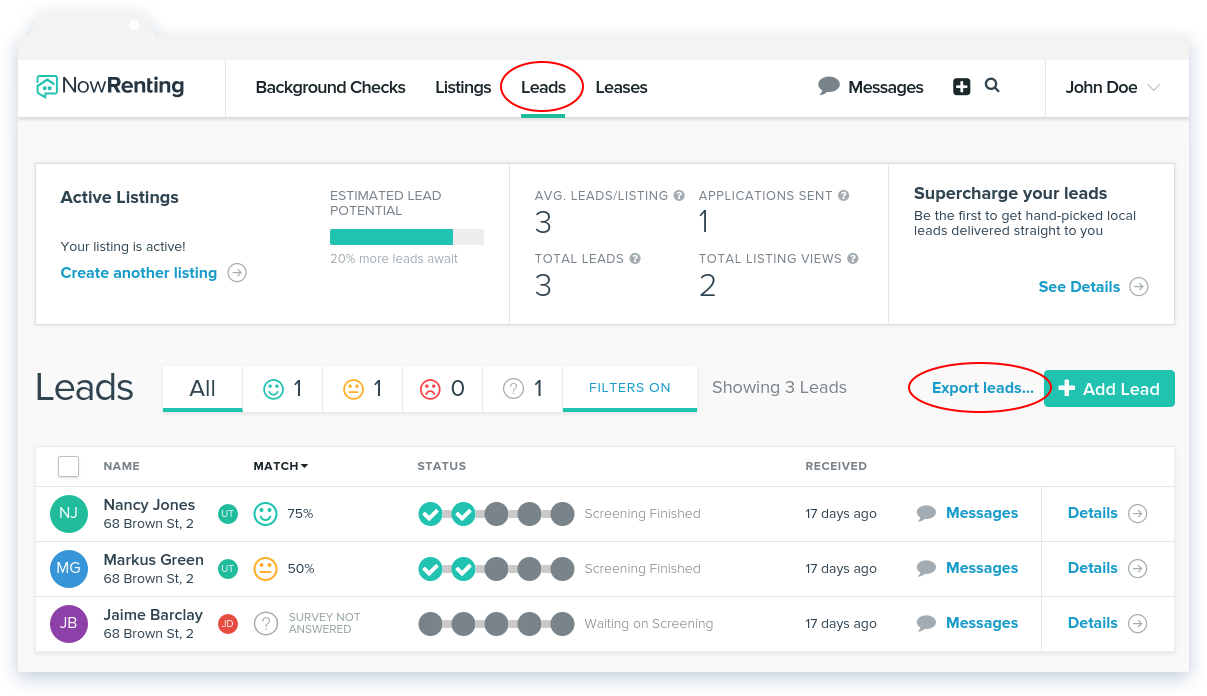This screenshot has width=1207, height=696.
Task: Open the Messages speech bubble in header
Action: tap(828, 87)
